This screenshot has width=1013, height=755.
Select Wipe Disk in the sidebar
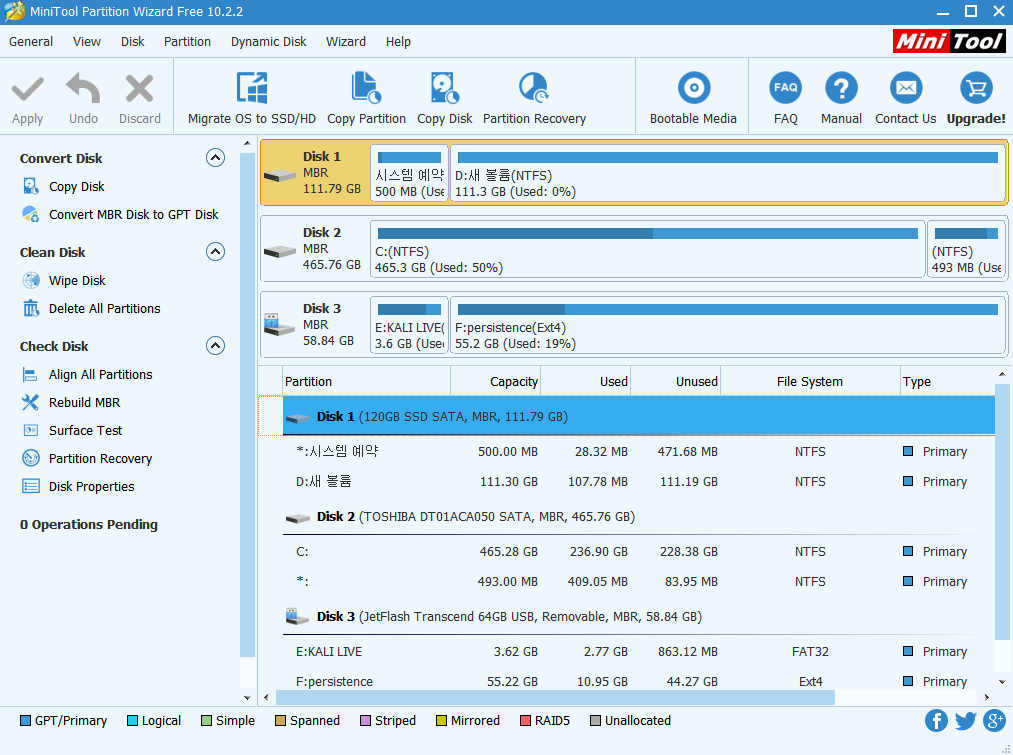click(77, 280)
